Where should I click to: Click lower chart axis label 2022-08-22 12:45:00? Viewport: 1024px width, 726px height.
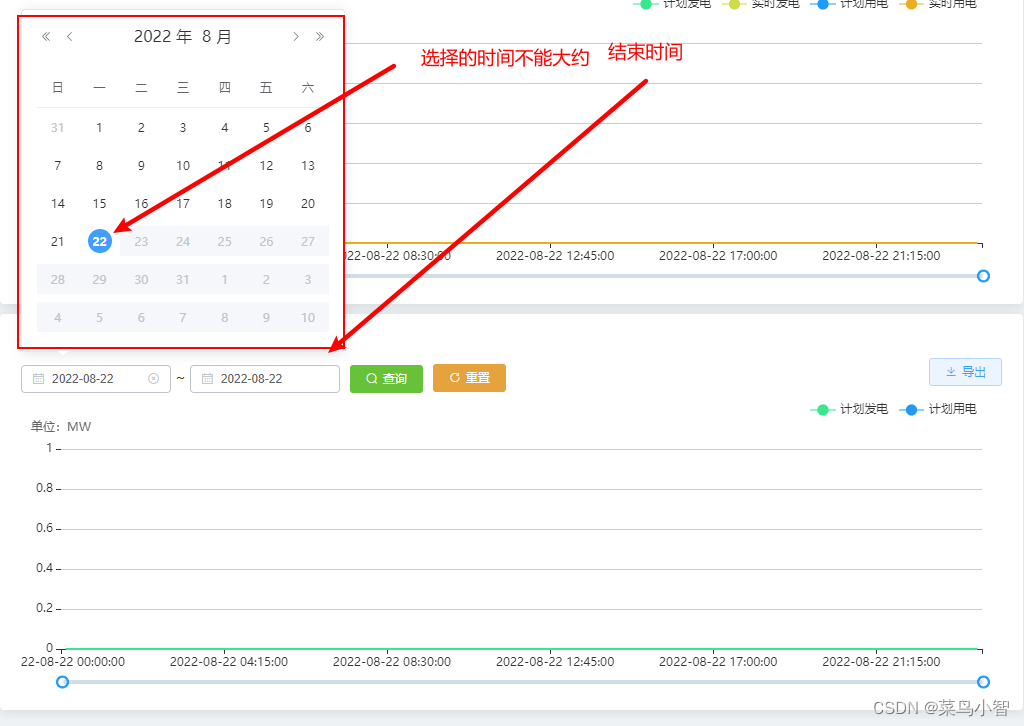tap(555, 661)
